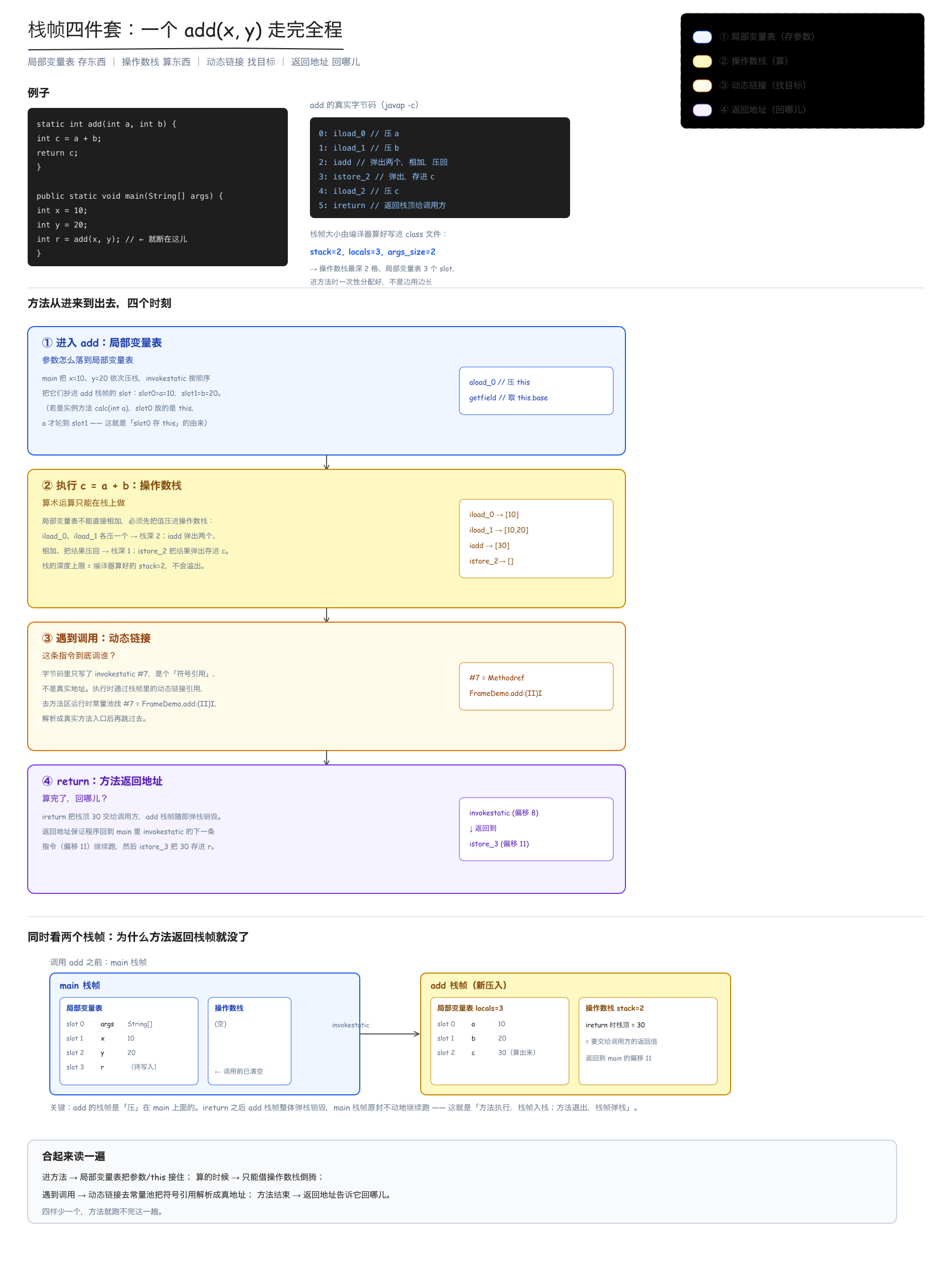Click heading ② 执行 c = a + b：操作数栈
The image size is (952, 1262).
coord(112,486)
